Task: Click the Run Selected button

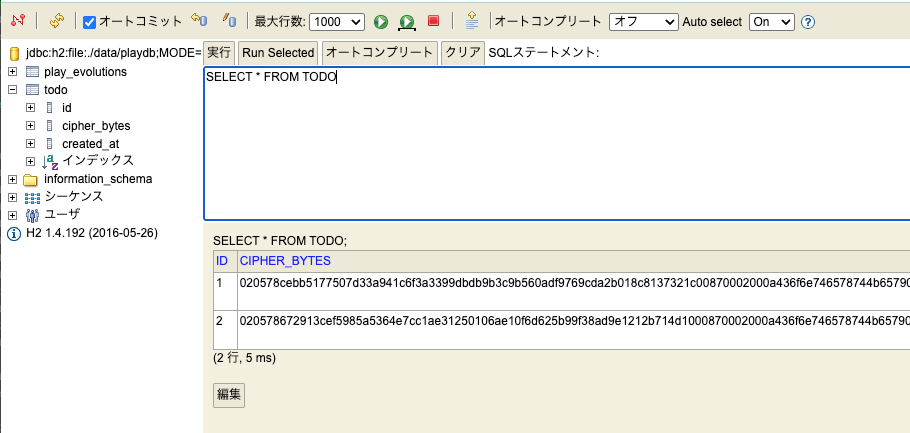Action: pyautogui.click(x=278, y=53)
